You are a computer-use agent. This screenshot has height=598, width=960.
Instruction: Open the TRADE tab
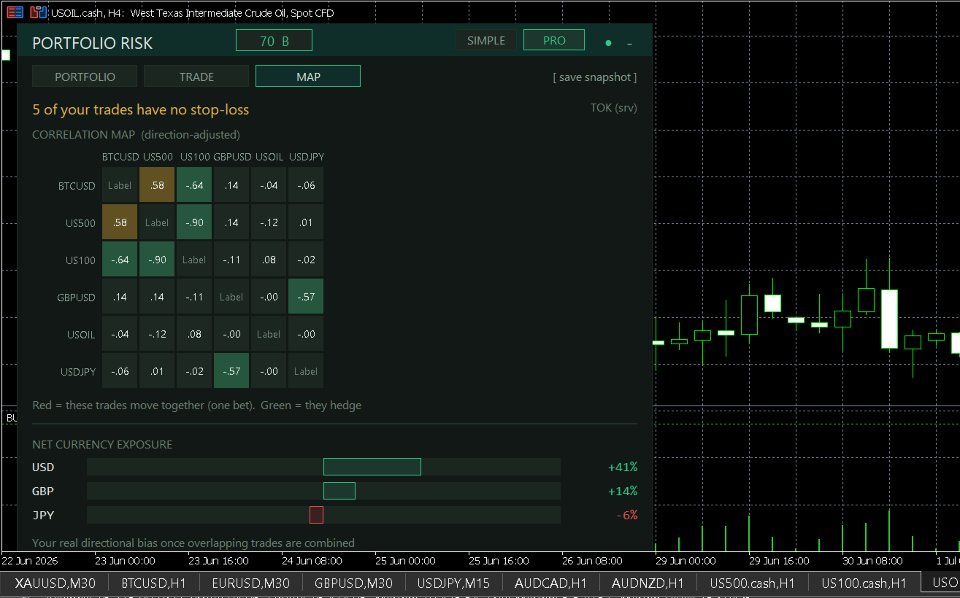(197, 77)
